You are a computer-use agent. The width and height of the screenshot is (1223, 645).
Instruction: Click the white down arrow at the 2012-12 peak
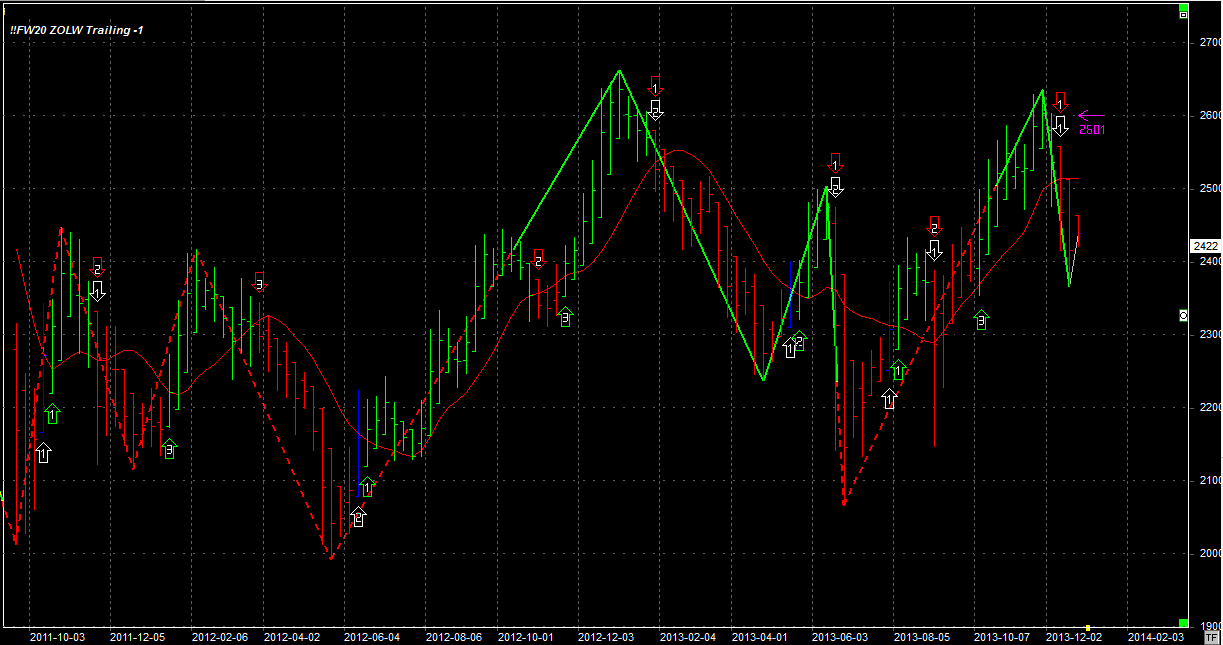[x=655, y=108]
